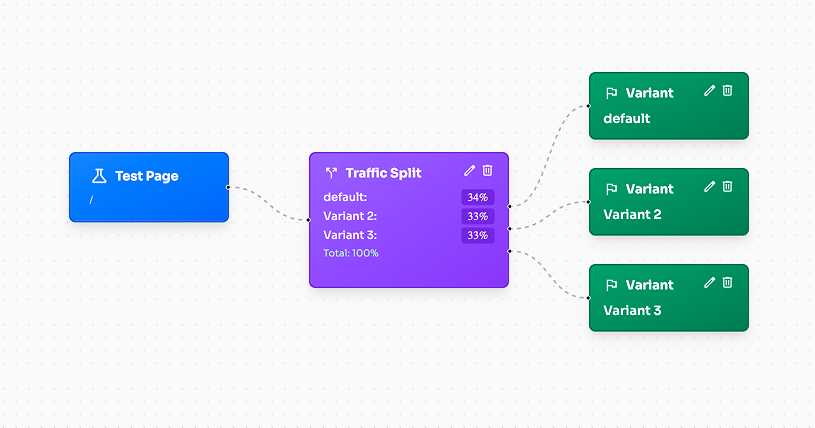Select the 33% badge next to Variant 3:

coord(477,235)
